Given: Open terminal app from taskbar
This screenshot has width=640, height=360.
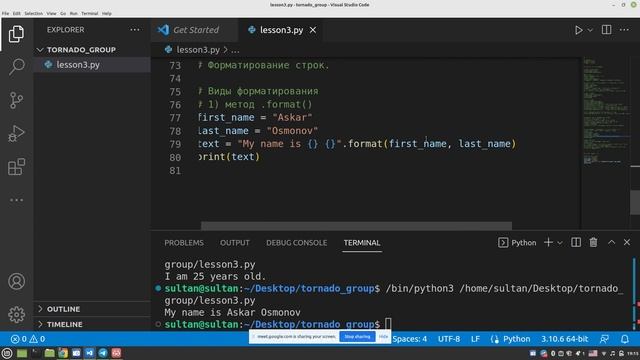Looking at the screenshot, I should 36,353.
